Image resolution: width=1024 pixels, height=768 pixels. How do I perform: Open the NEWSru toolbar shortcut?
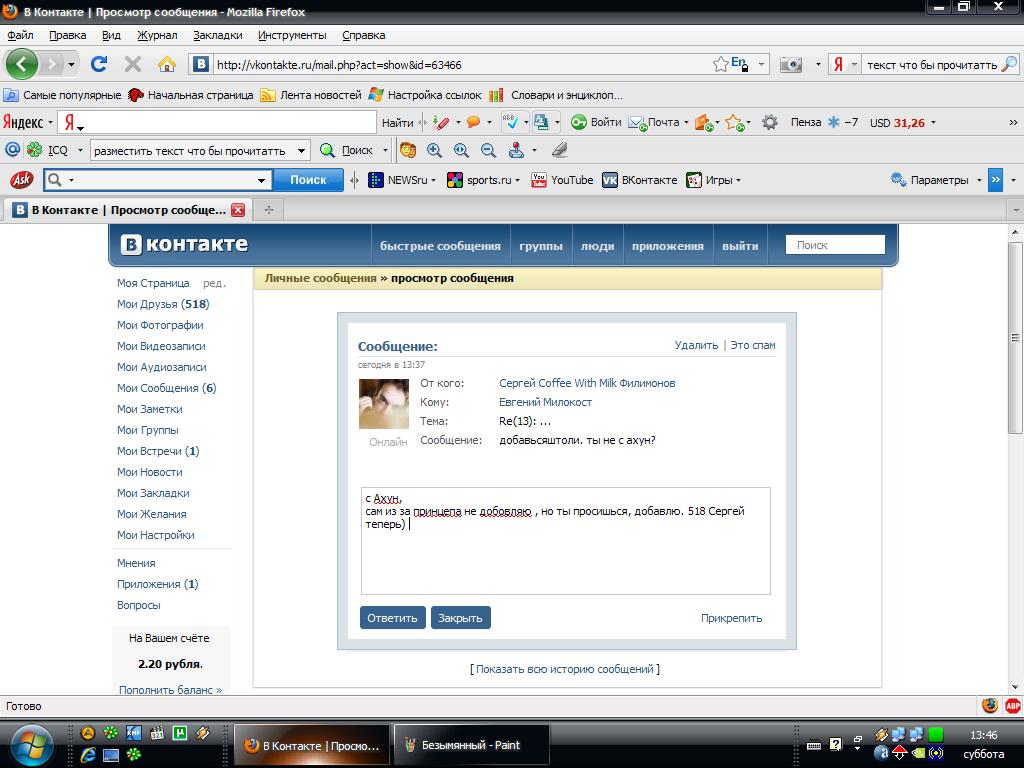pyautogui.click(x=402, y=180)
